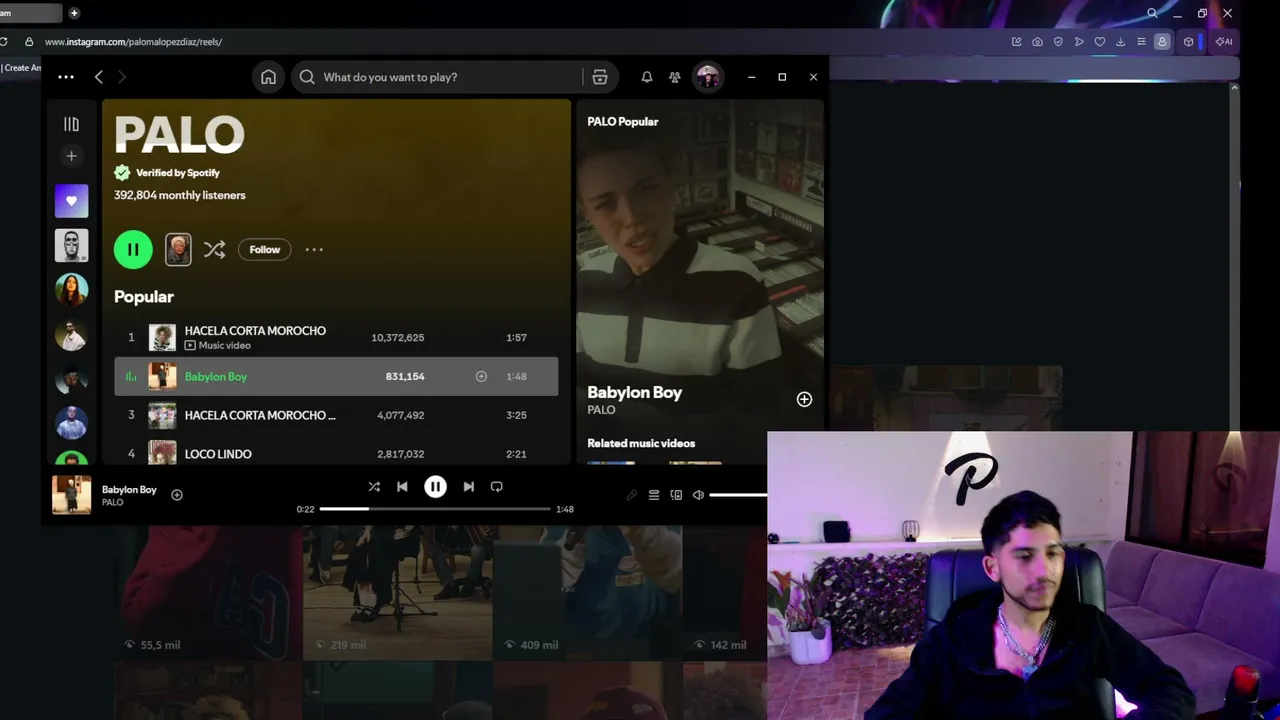Open the Browse icon beside search bar
This screenshot has height=720, width=1280.
600,77
